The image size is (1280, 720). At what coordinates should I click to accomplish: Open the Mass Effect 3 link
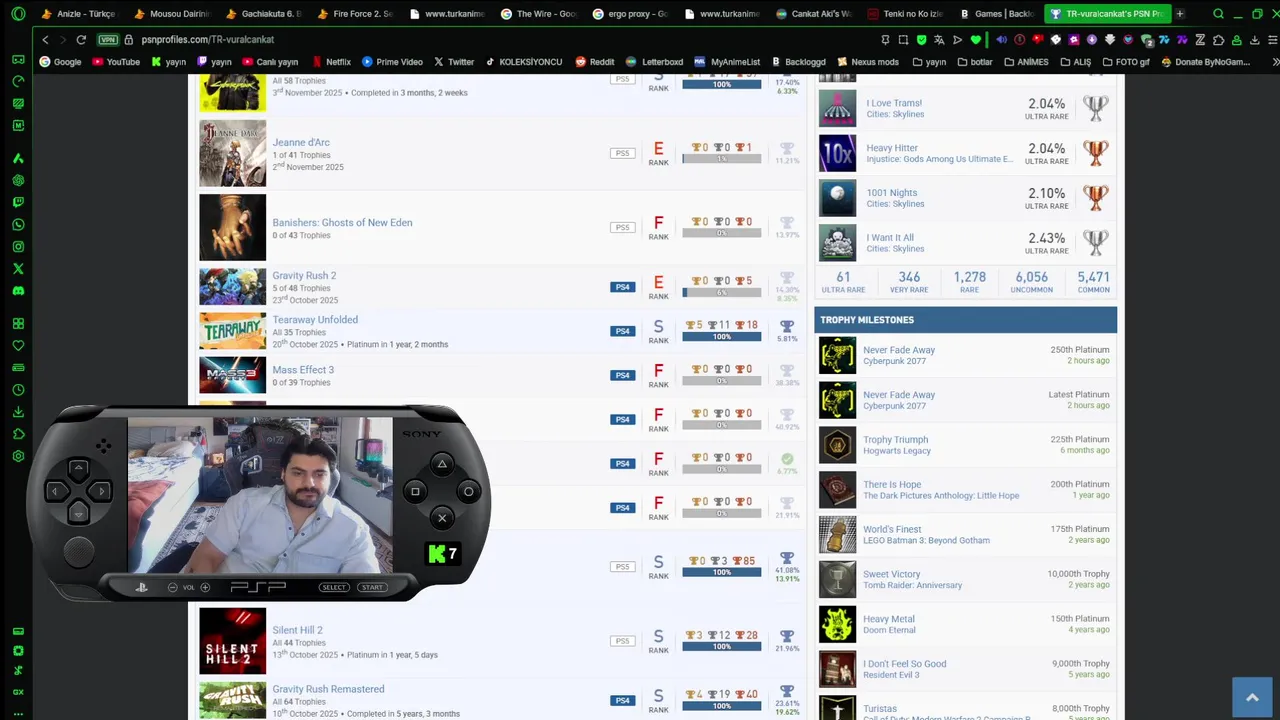click(x=303, y=370)
